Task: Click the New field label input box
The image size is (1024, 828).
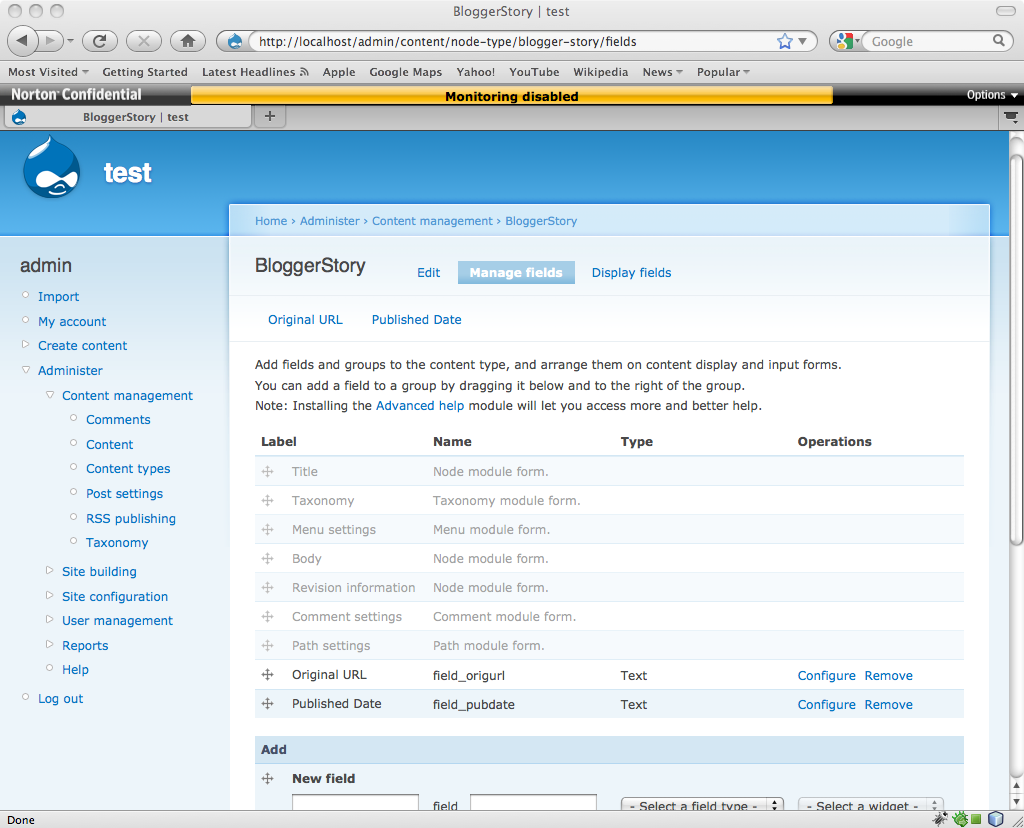Action: [x=355, y=803]
